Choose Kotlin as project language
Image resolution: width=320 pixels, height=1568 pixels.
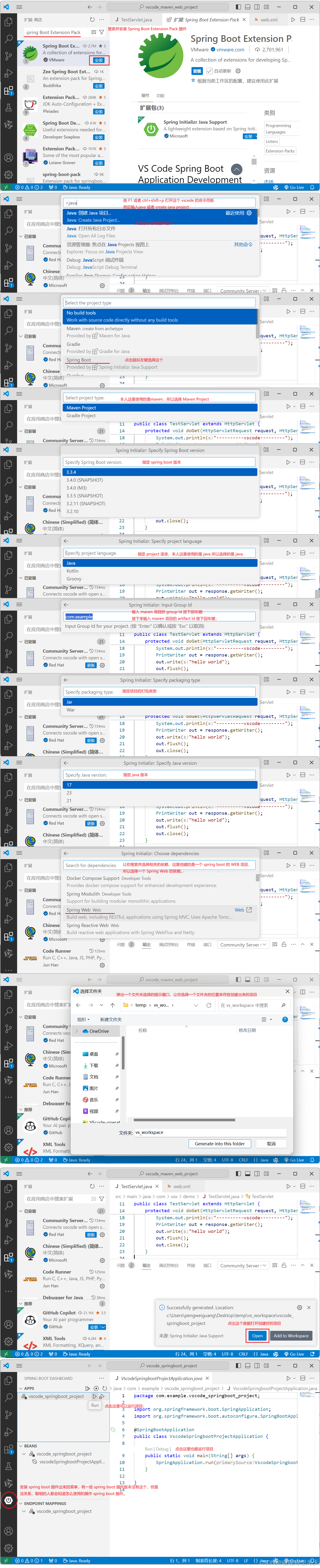pyautogui.click(x=160, y=571)
